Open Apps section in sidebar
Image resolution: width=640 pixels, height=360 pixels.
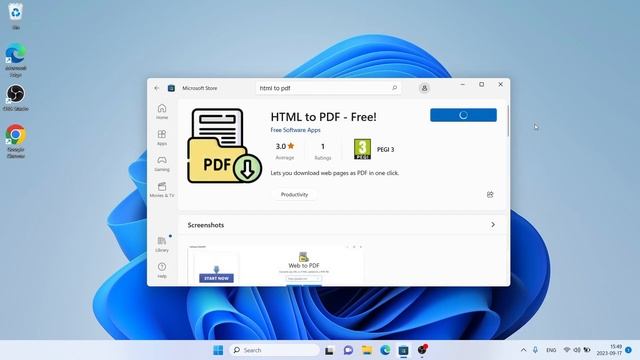(162, 138)
